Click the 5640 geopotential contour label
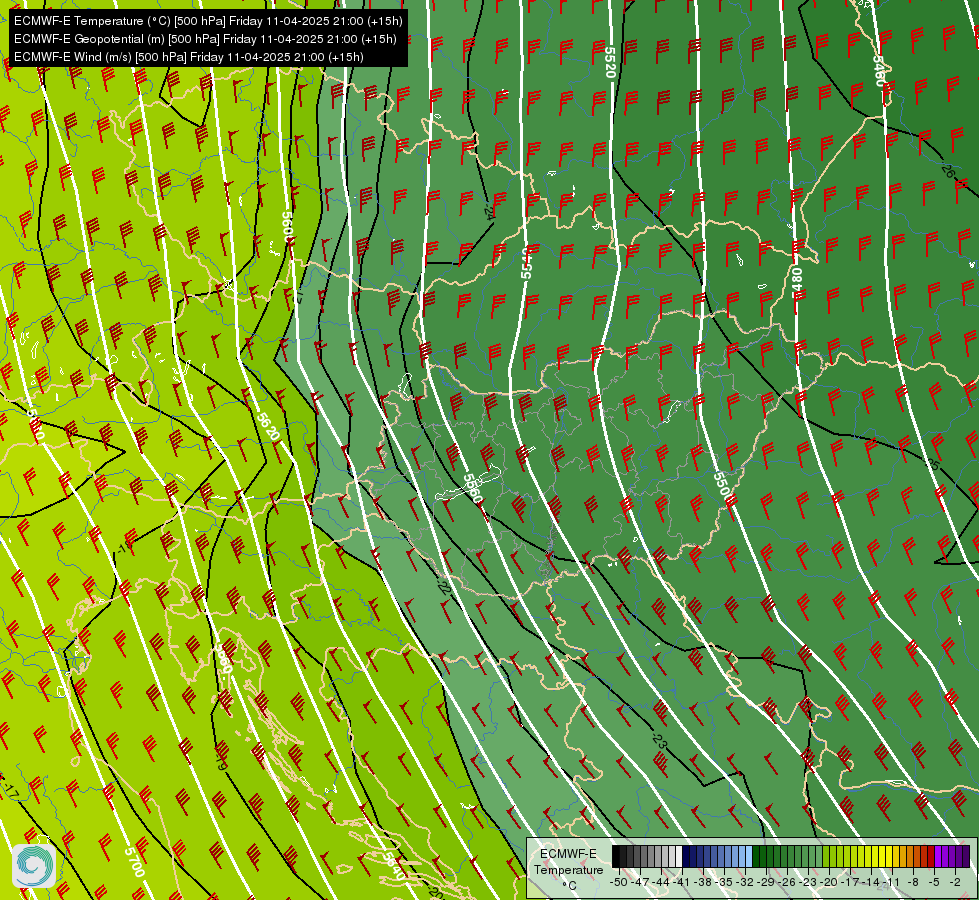Viewport: 979px width, 900px height. click(394, 868)
